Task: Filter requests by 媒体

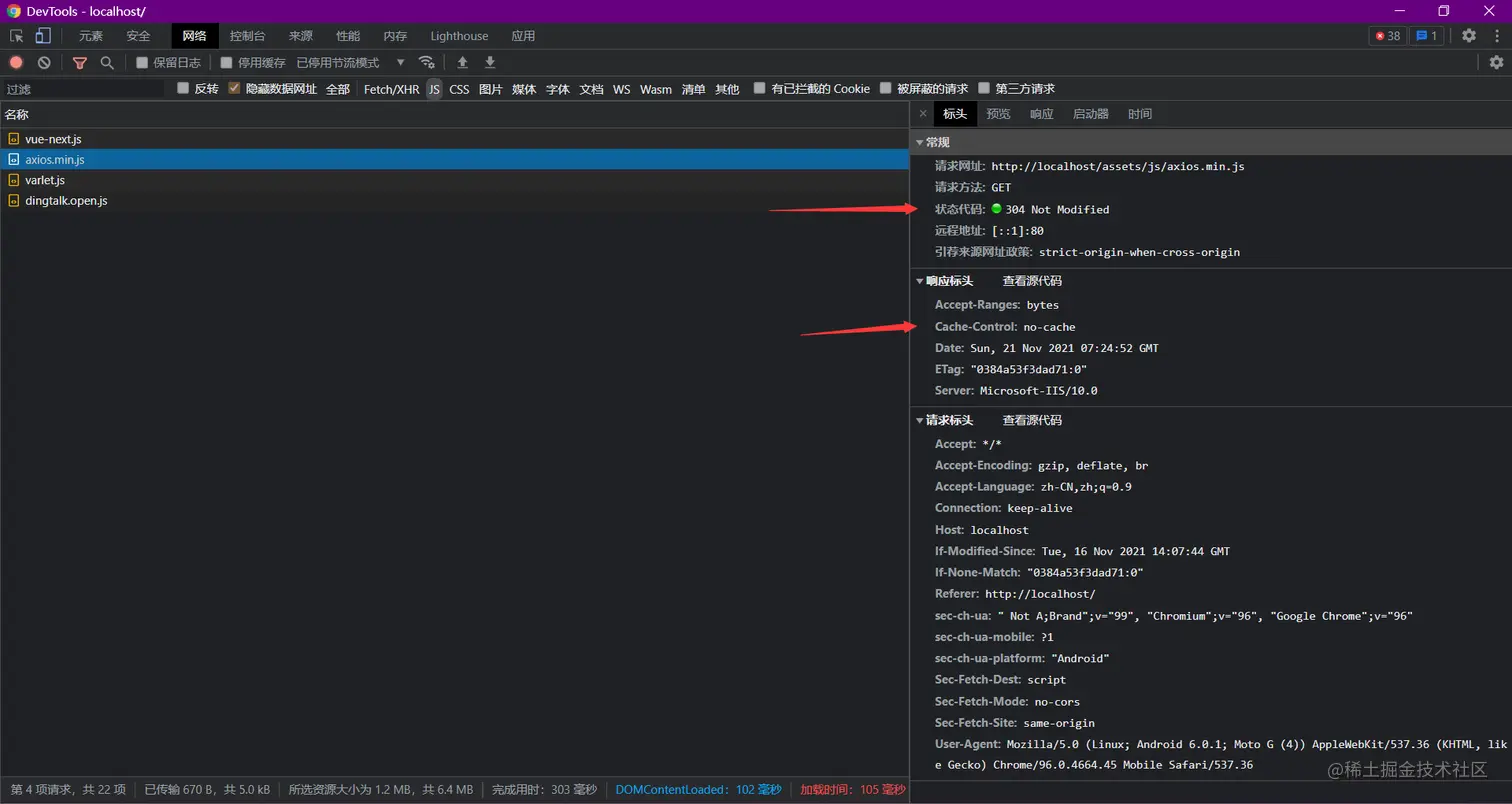Action: point(524,89)
